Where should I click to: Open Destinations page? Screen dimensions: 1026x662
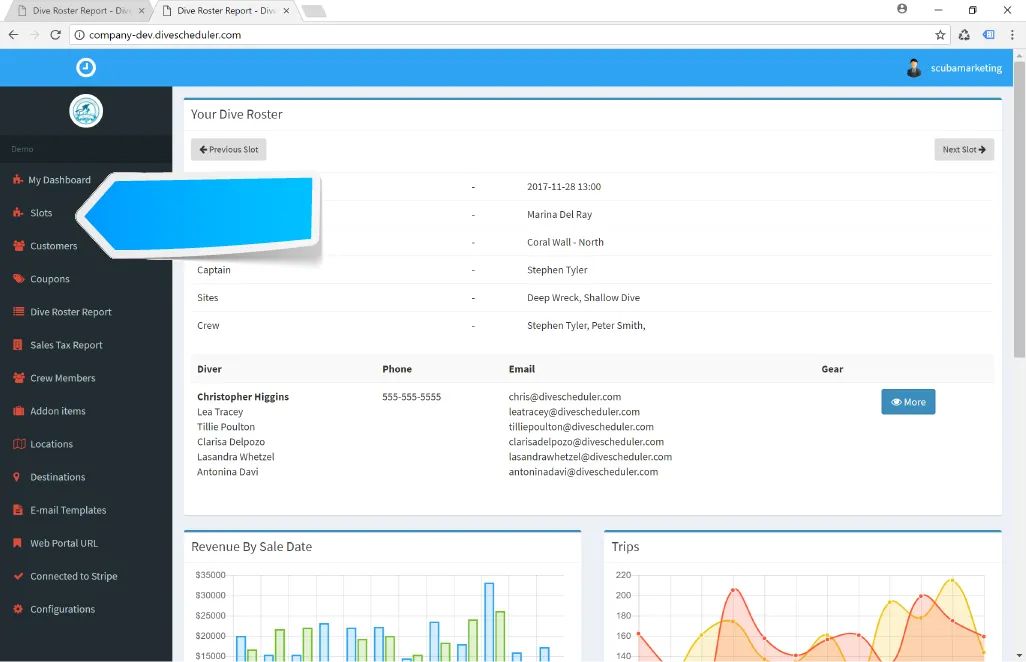coord(58,477)
